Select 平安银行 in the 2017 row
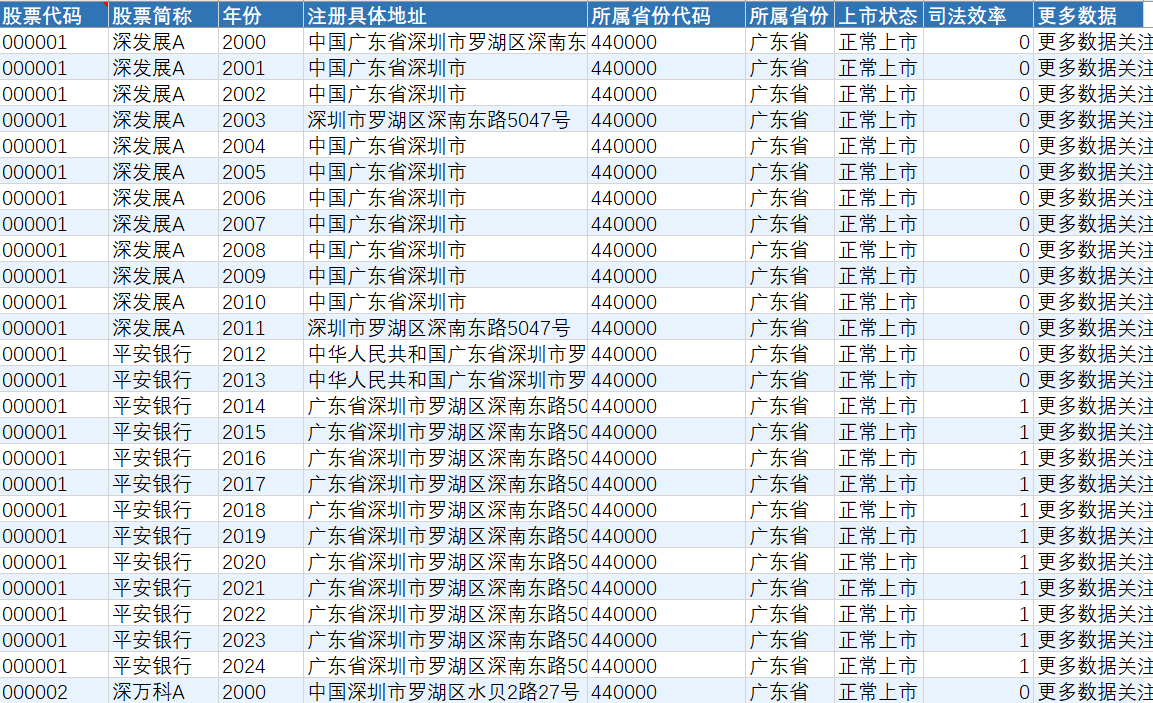Viewport: 1153px width, 703px height. pos(163,484)
